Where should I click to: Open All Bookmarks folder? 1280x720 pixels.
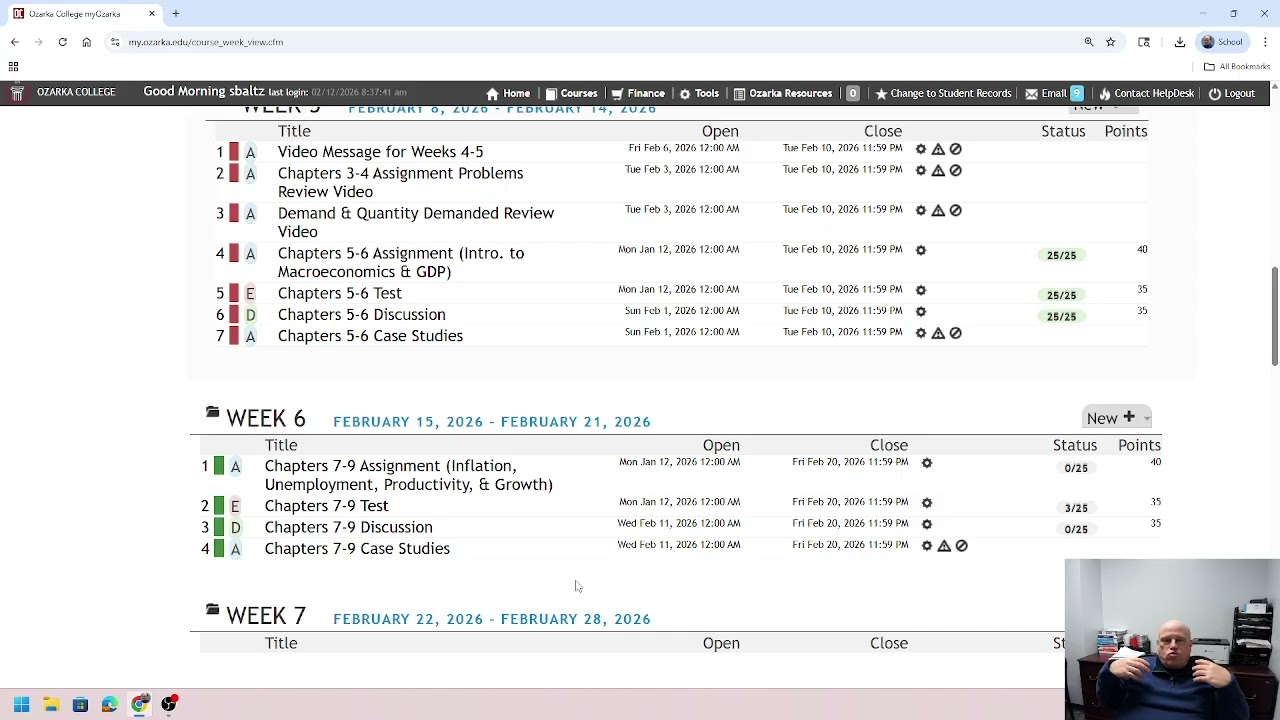click(x=1237, y=67)
